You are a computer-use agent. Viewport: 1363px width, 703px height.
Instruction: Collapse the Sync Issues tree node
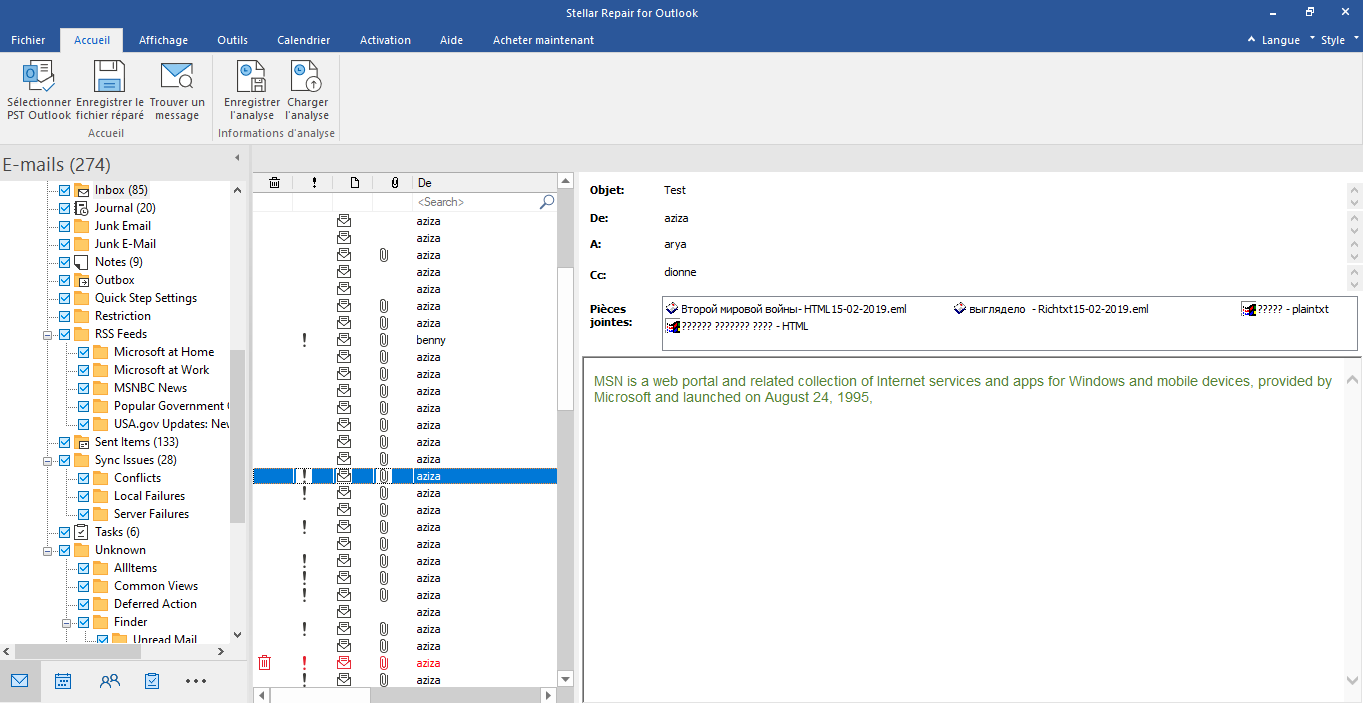47,460
